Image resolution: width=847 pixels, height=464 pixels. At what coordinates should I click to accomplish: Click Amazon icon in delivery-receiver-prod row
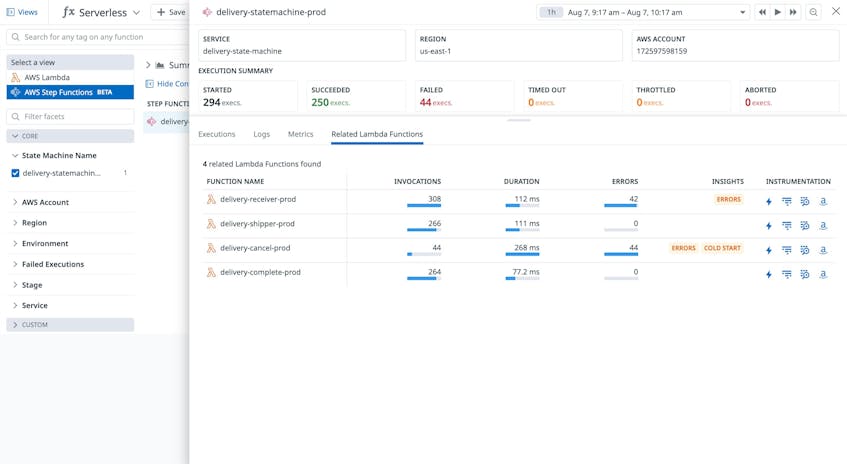(823, 201)
